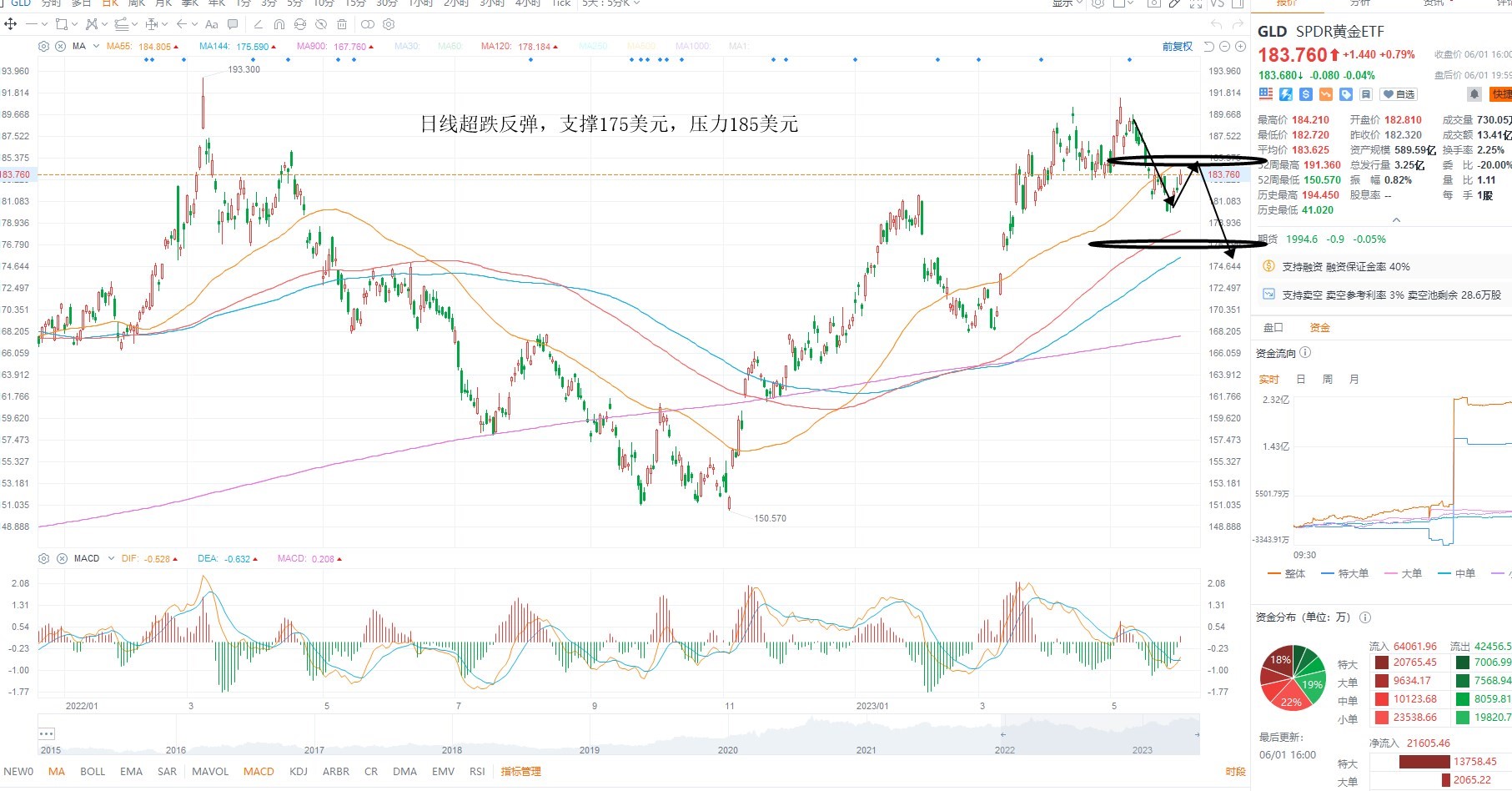This screenshot has height=791, width=1512.
Task: Open the MACD indicator type dropdown
Action: (111, 558)
